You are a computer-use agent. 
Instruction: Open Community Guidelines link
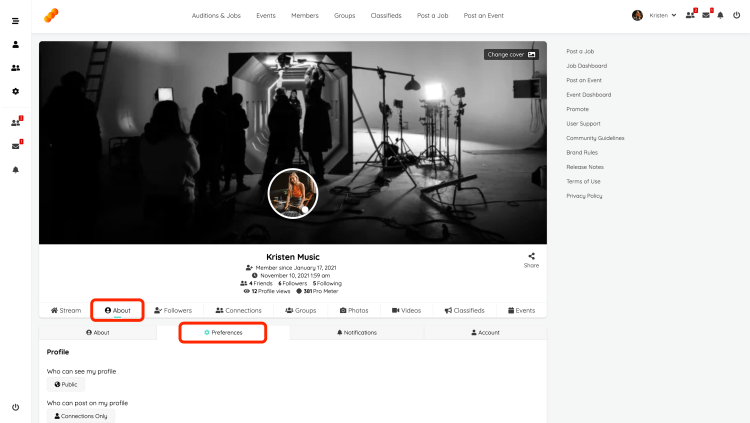click(595, 138)
